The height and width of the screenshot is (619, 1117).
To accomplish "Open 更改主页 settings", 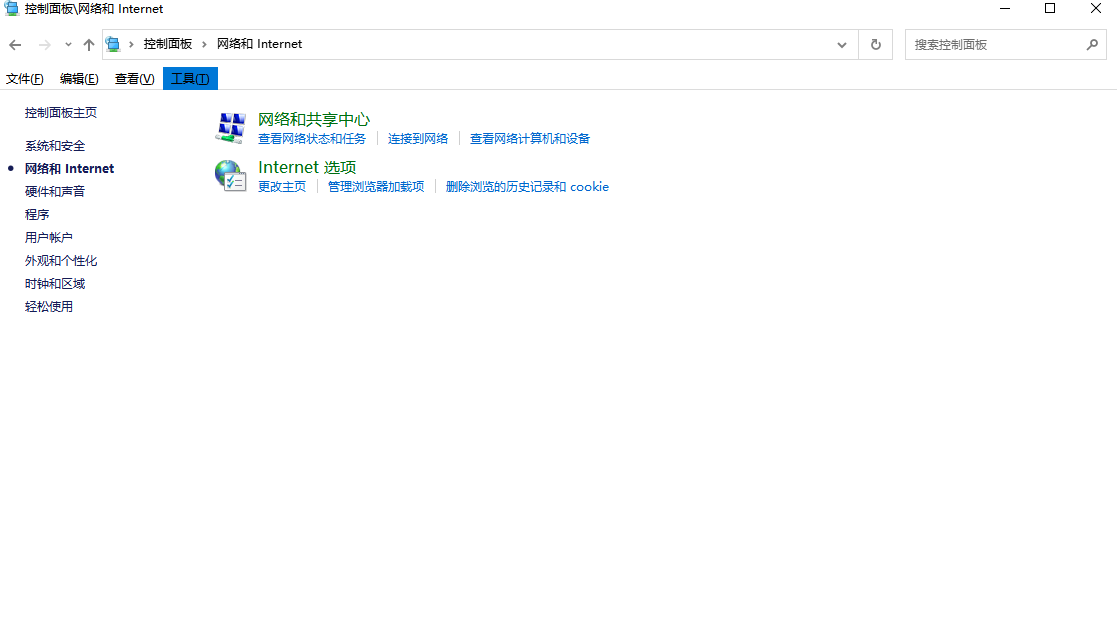I will click(282, 186).
